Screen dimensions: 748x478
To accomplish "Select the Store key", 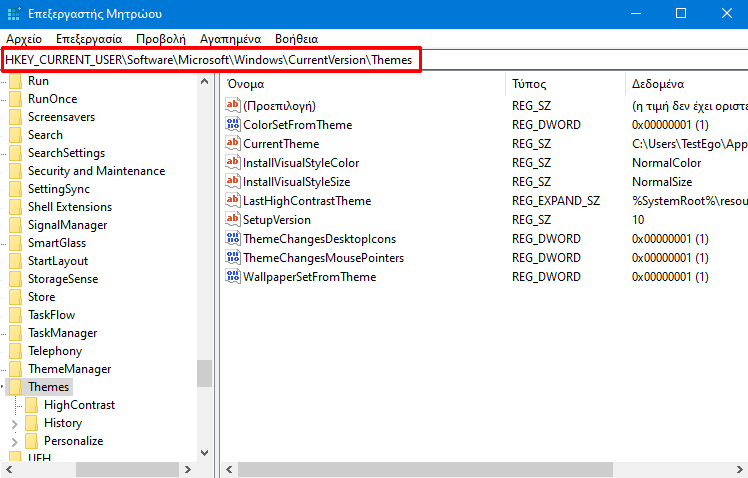I will tap(42, 297).
